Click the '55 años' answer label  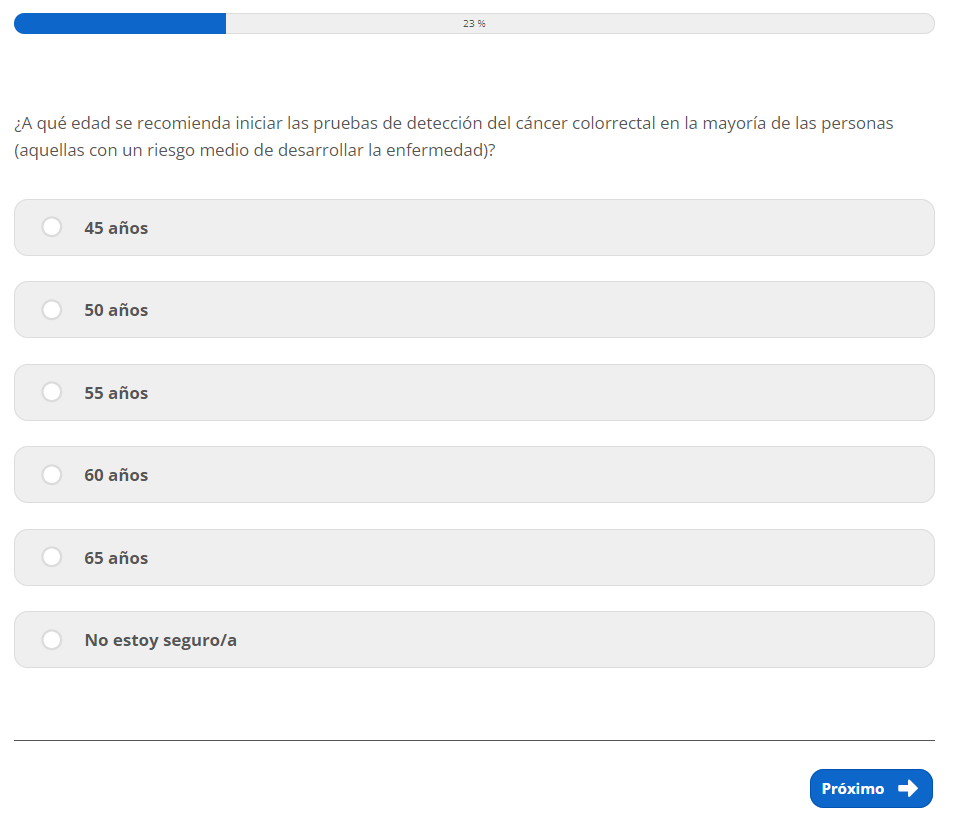coord(116,393)
